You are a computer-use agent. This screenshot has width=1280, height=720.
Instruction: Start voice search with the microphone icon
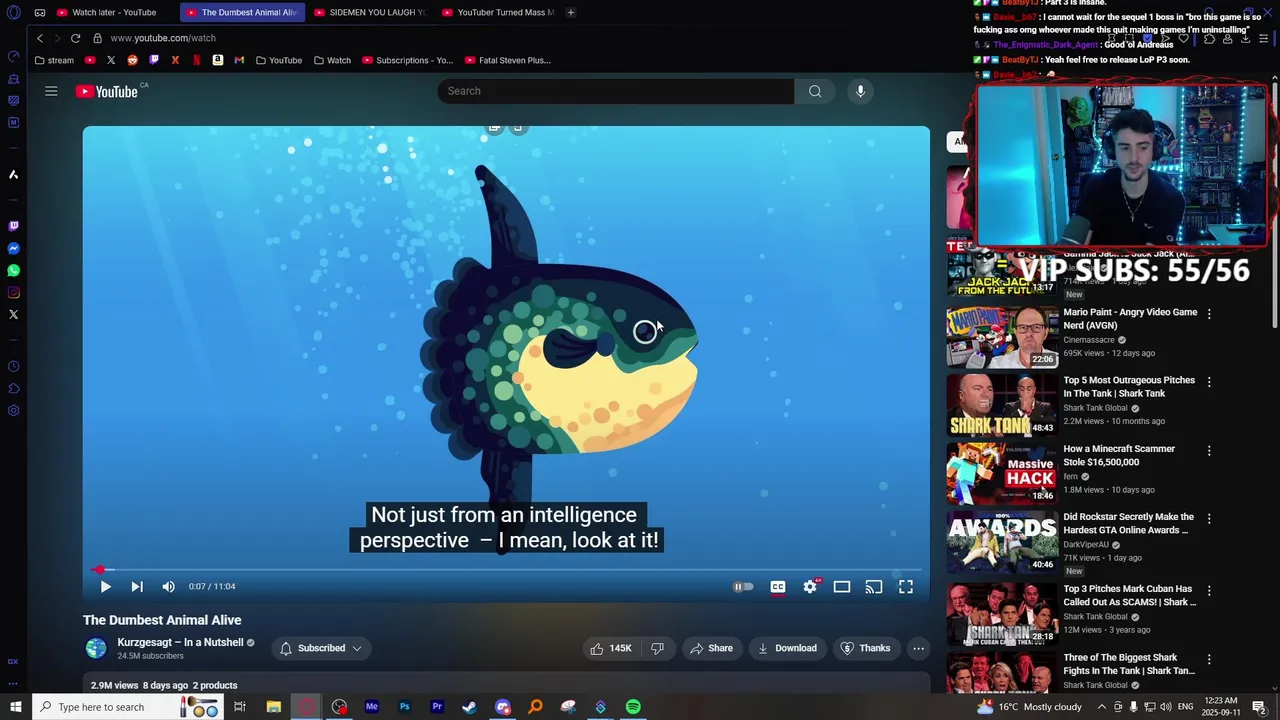click(x=860, y=91)
